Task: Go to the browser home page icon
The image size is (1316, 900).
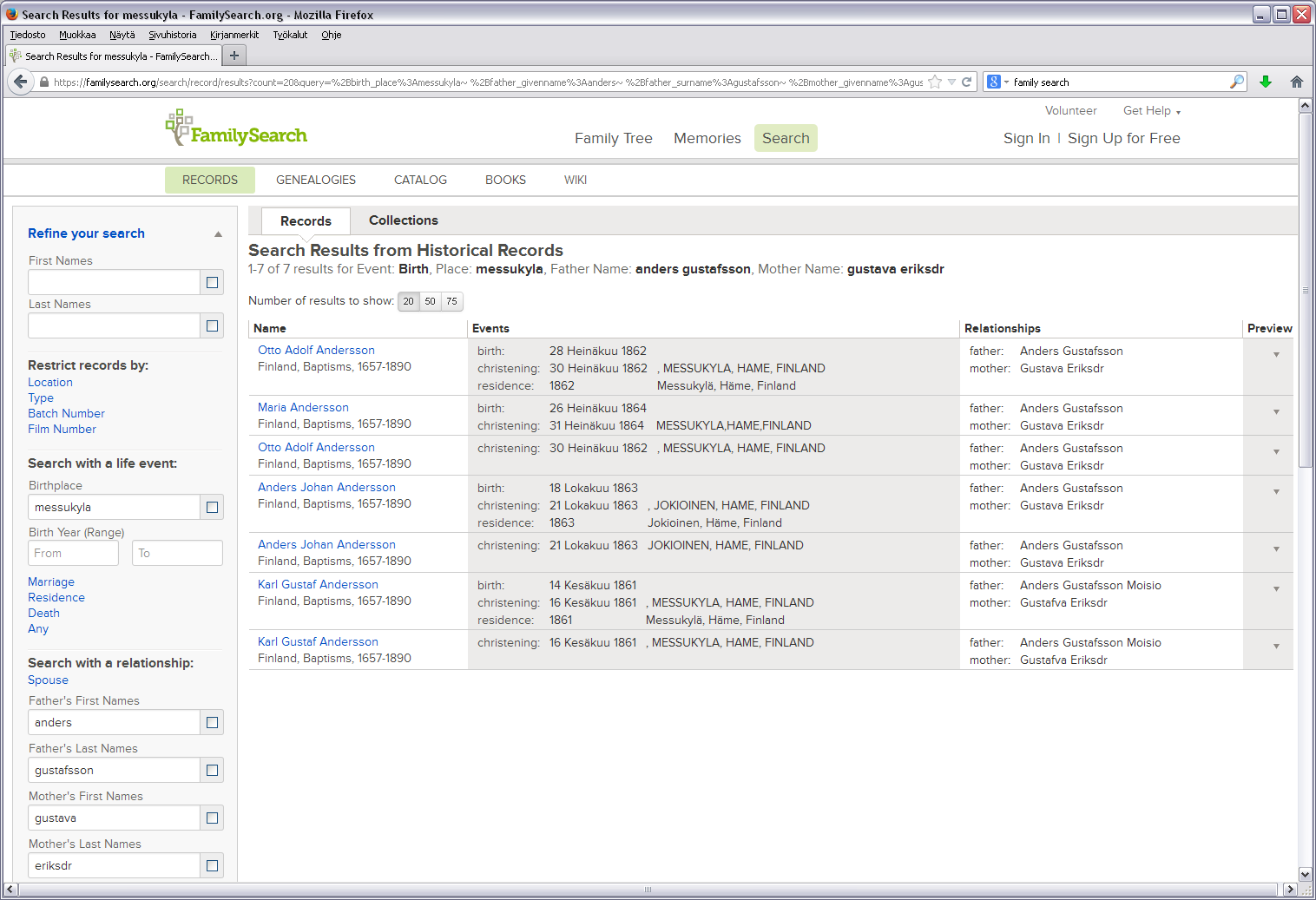Action: pos(1297,82)
